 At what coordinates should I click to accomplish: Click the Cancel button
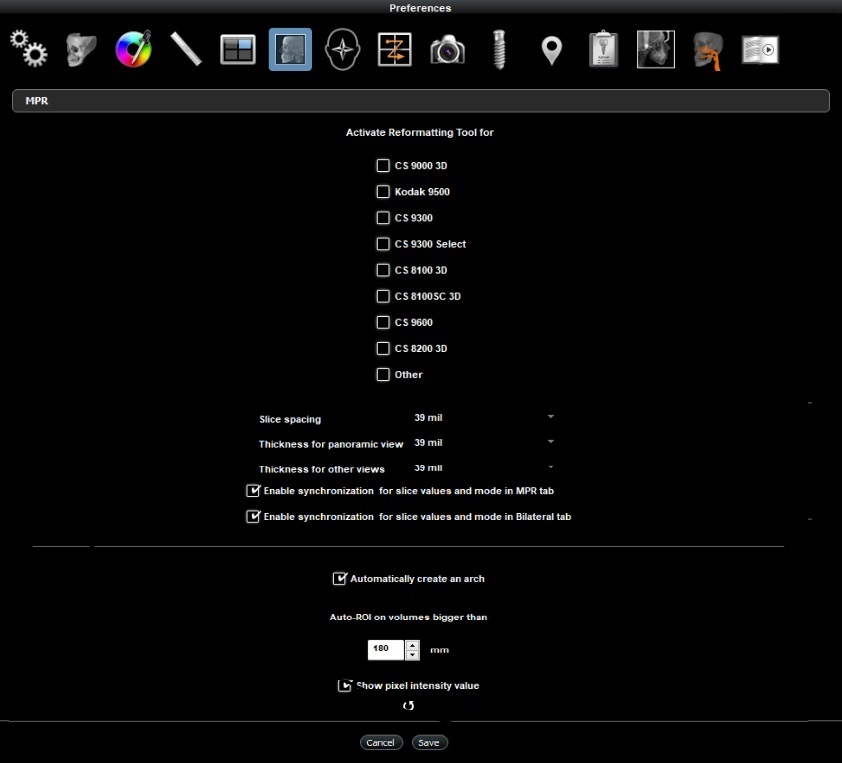click(x=381, y=743)
